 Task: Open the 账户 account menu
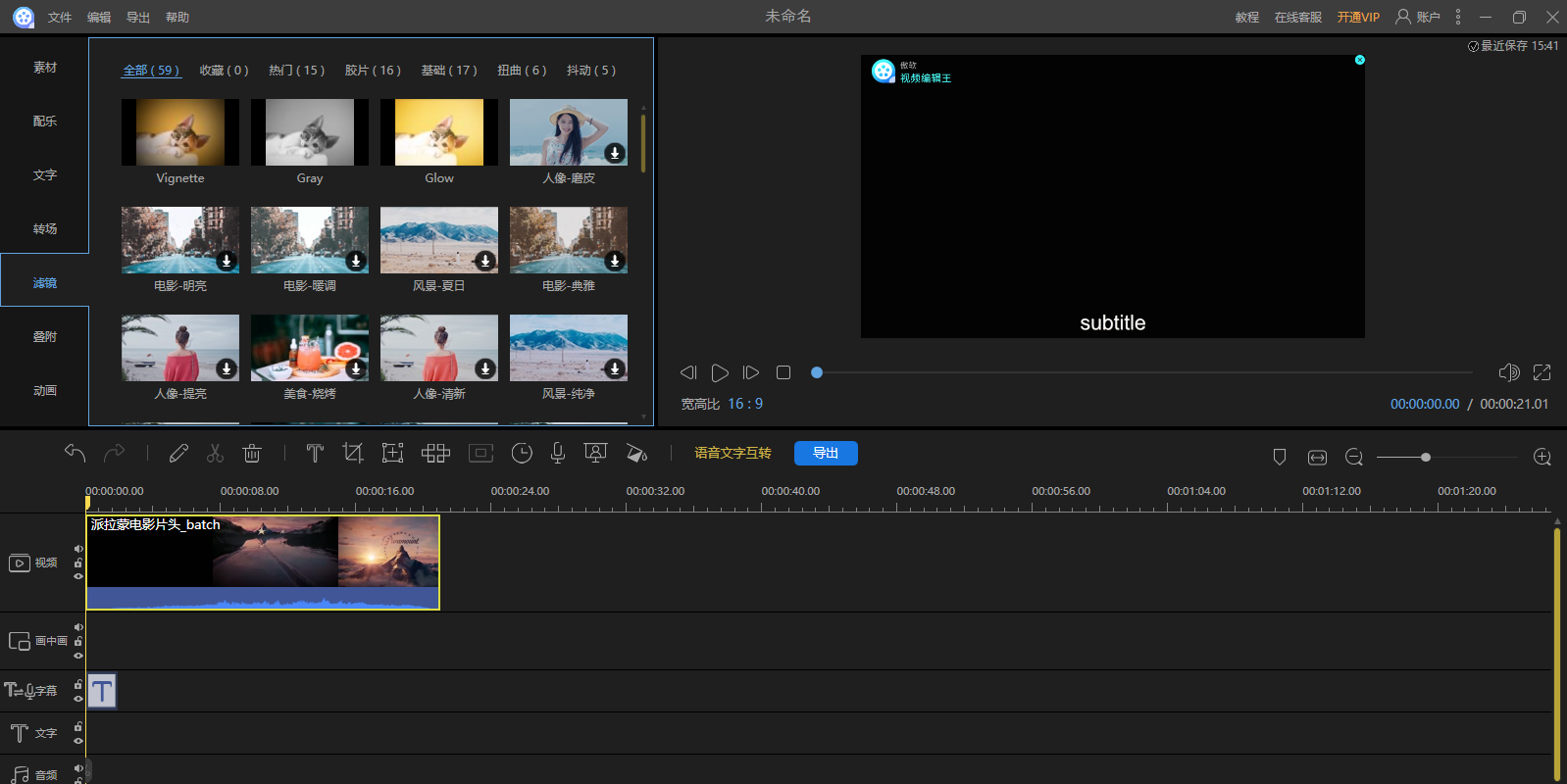(x=1418, y=17)
